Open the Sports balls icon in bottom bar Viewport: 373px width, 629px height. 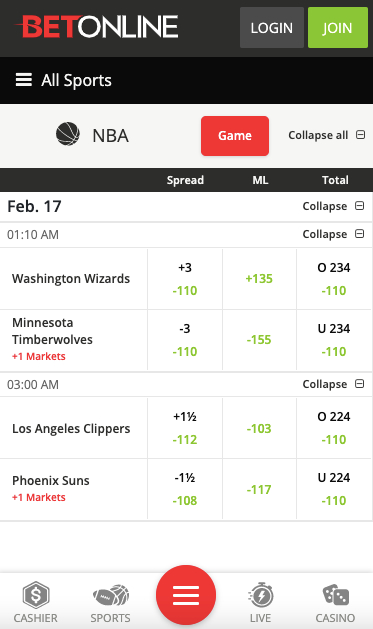coord(111,595)
